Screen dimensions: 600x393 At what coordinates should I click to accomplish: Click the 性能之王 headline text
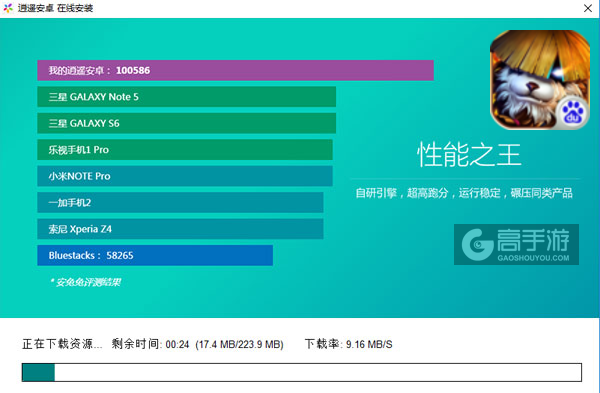click(469, 155)
